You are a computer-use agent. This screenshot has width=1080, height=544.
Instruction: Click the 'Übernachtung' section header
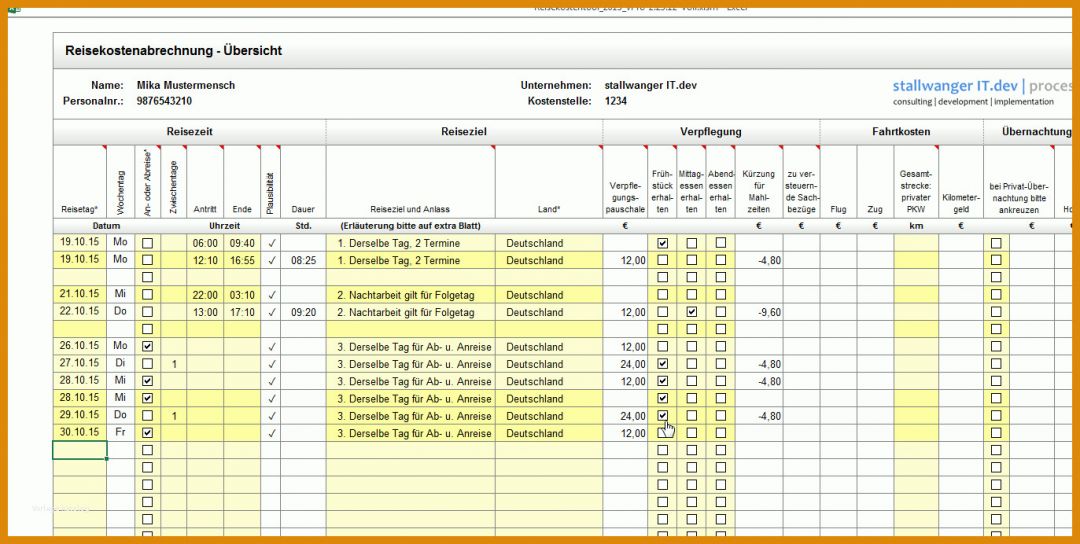(x=1028, y=132)
